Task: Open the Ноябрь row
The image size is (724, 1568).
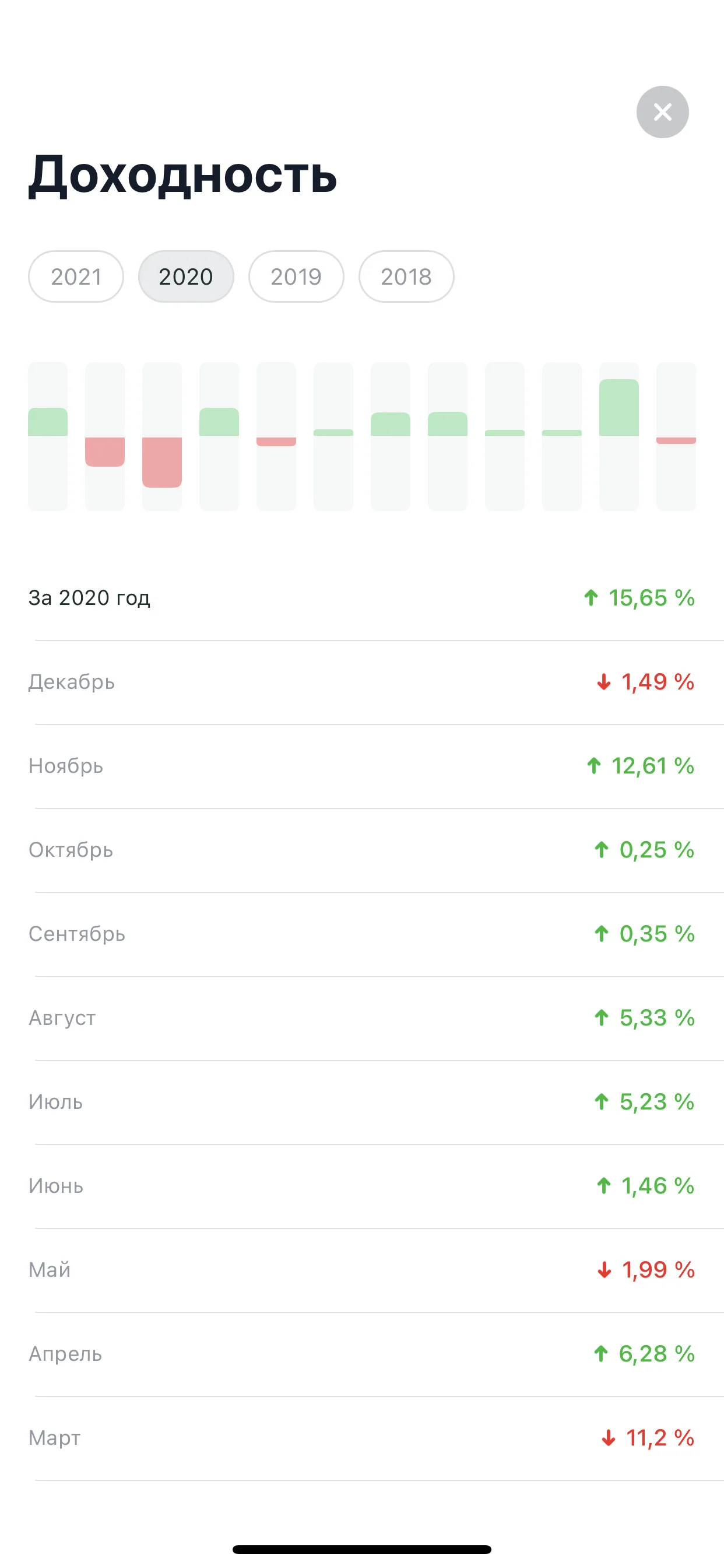Action: [x=362, y=766]
